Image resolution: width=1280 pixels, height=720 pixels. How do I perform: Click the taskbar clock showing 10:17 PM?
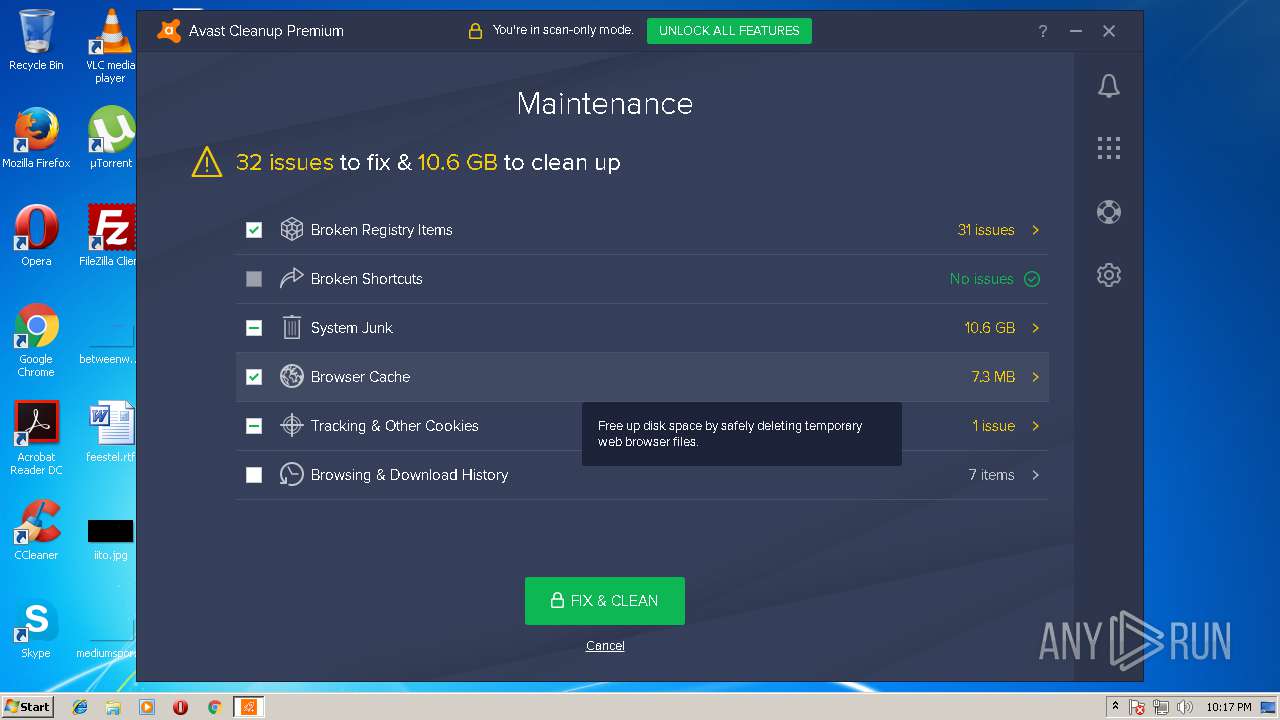(x=1228, y=707)
